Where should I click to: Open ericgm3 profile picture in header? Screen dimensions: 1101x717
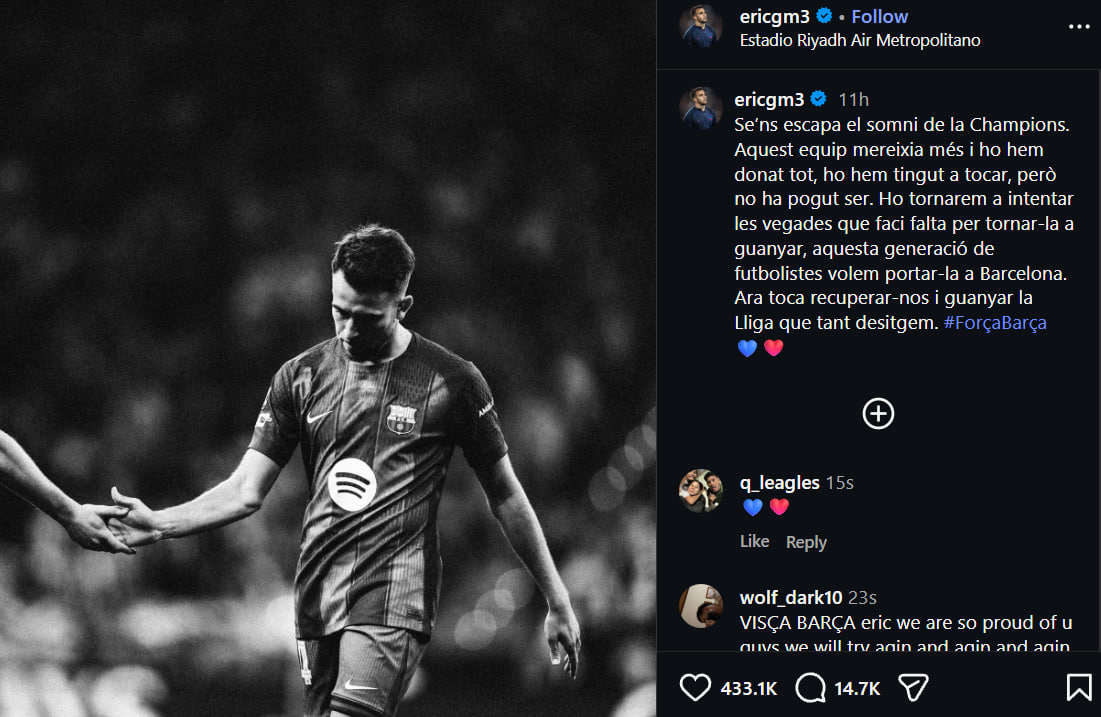click(x=700, y=26)
